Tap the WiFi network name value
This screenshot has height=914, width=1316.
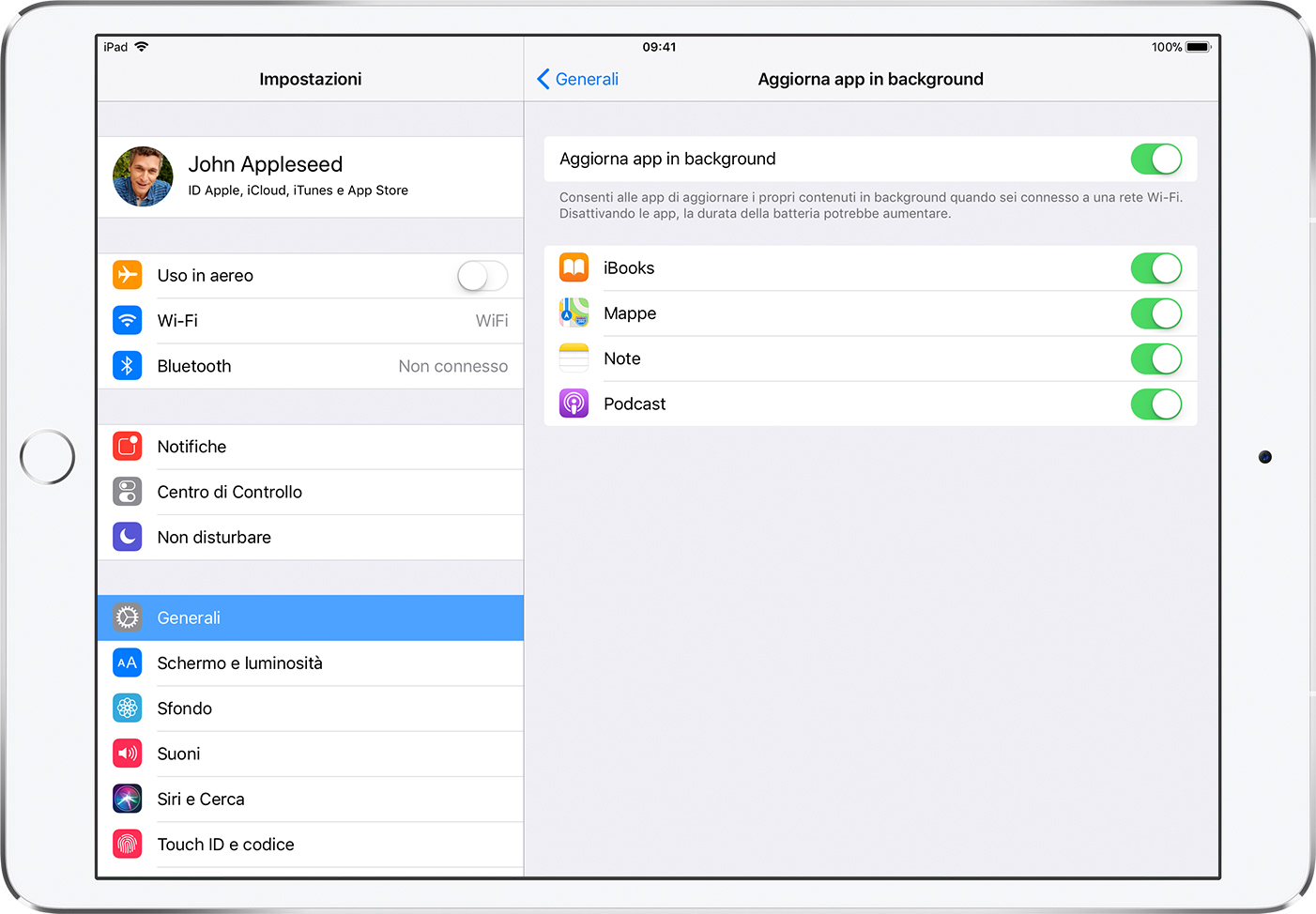tap(492, 321)
